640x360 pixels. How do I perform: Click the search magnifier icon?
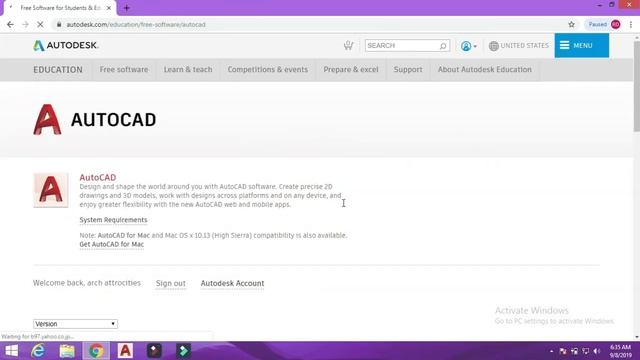point(443,46)
